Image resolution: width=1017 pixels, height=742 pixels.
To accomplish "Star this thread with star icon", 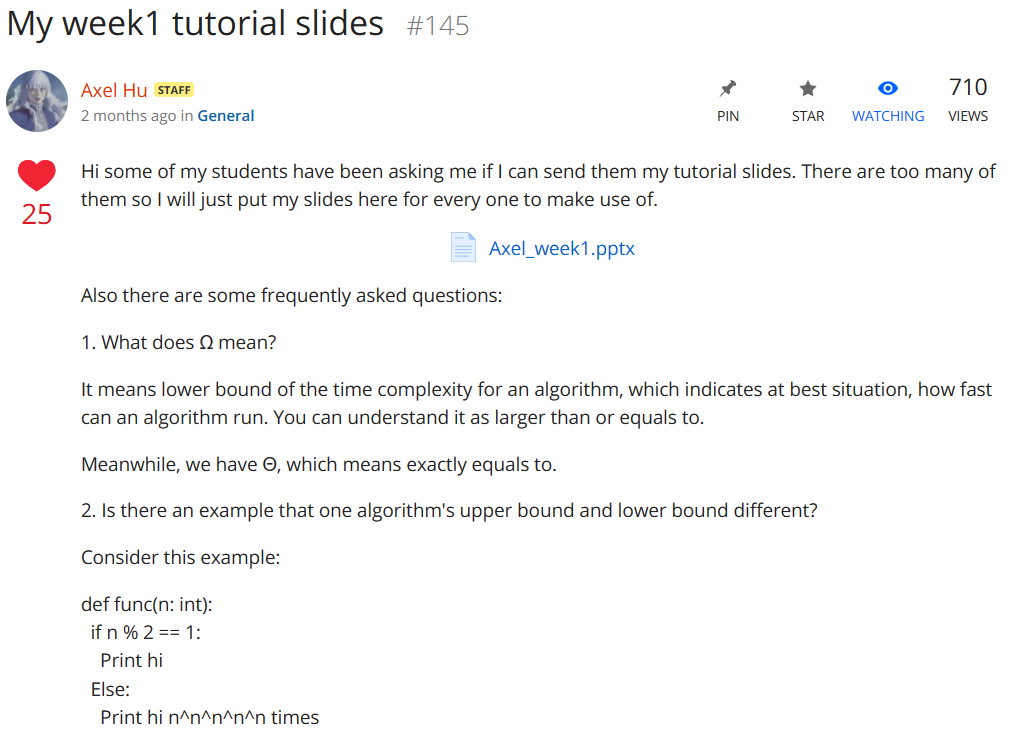I will 808,88.
